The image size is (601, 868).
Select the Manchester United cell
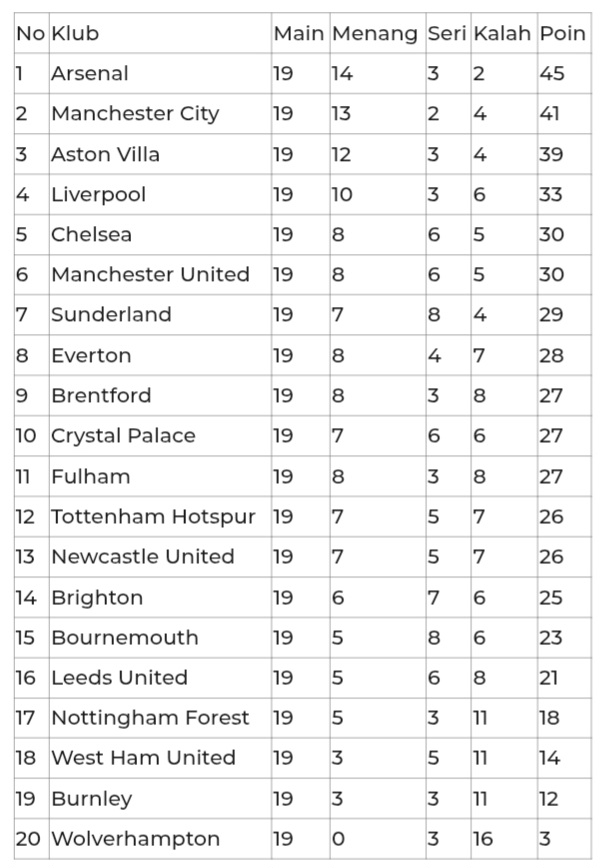pyautogui.click(x=150, y=274)
